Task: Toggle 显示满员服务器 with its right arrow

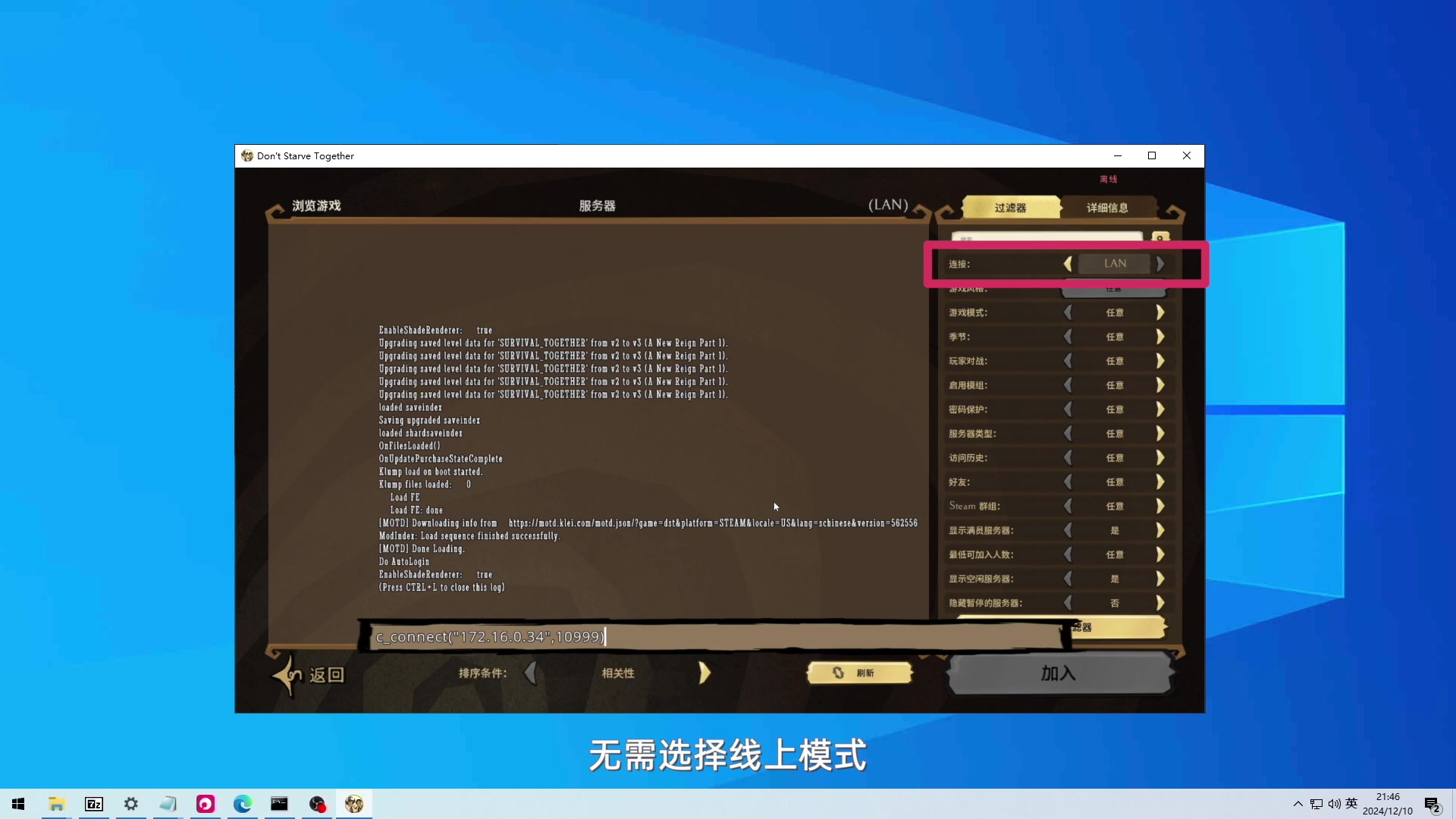Action: tap(1160, 530)
